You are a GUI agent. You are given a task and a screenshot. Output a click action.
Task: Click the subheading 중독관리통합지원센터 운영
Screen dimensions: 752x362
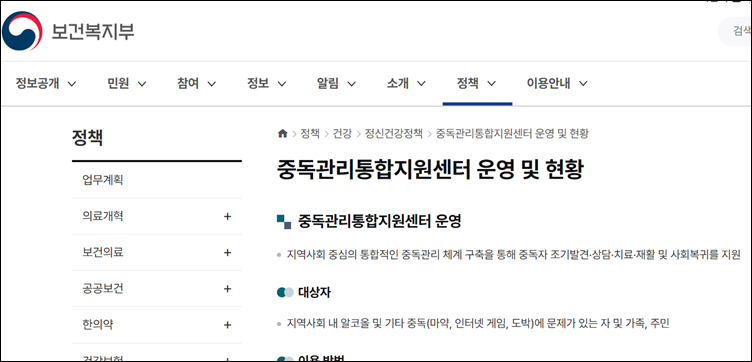379,221
